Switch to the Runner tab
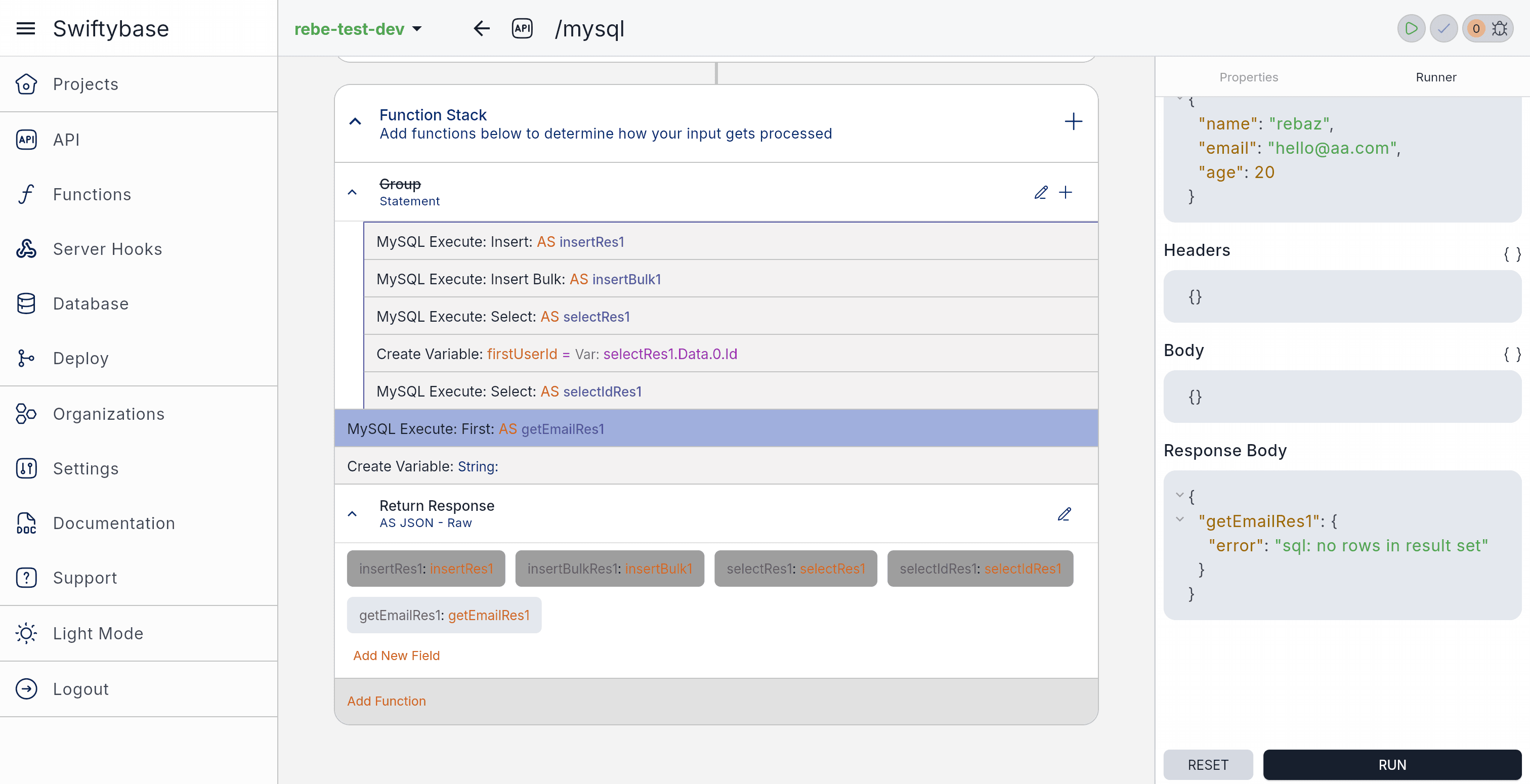This screenshot has height=784, width=1530. point(1435,77)
